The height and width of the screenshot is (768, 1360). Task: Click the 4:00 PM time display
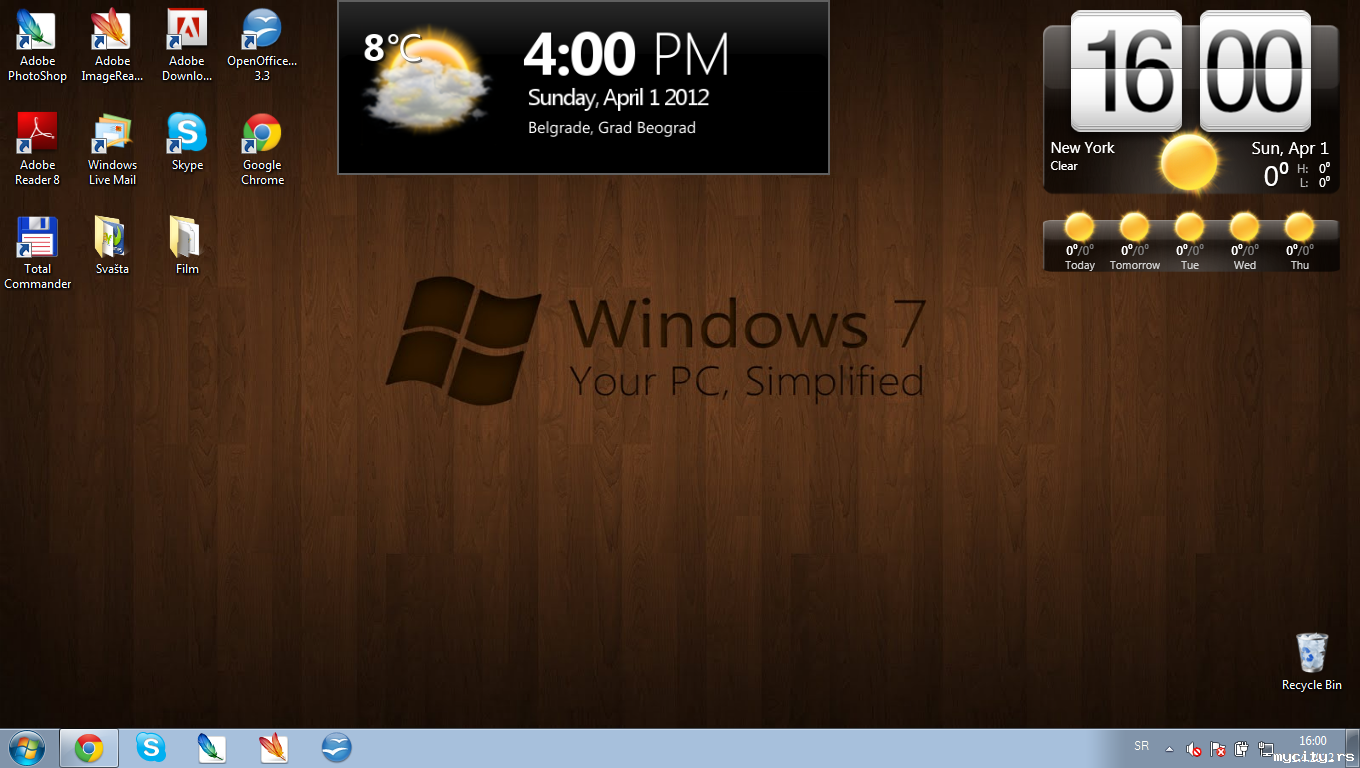pyautogui.click(x=626, y=55)
